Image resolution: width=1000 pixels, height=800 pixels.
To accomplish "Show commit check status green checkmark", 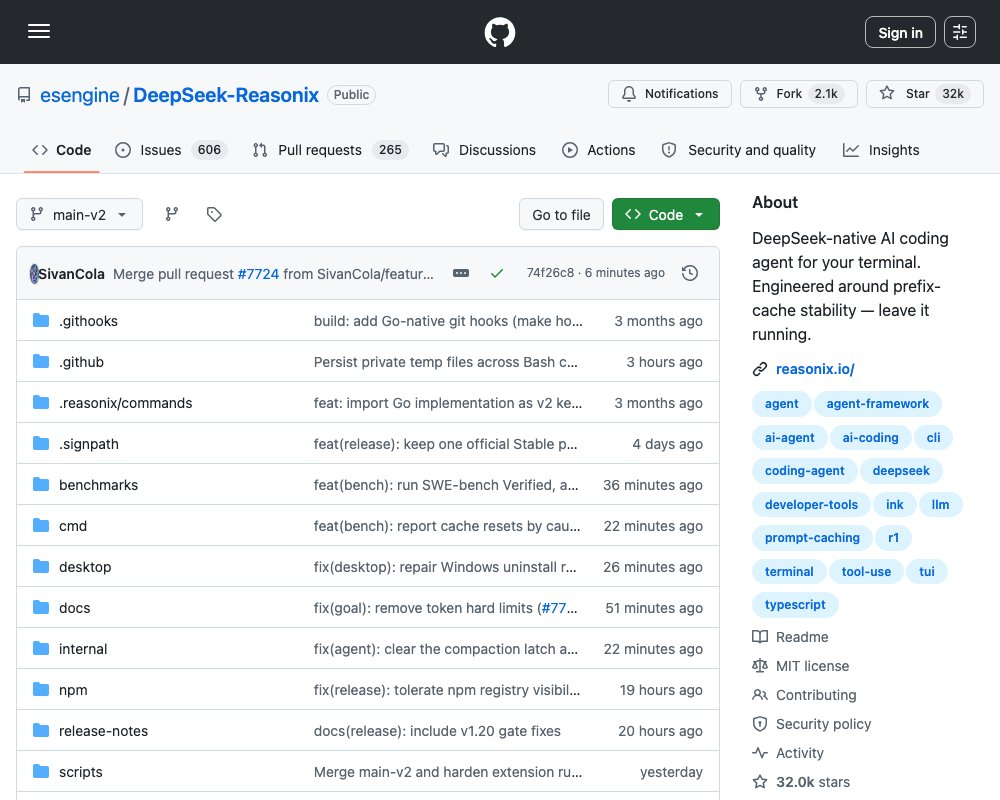I will coord(497,273).
